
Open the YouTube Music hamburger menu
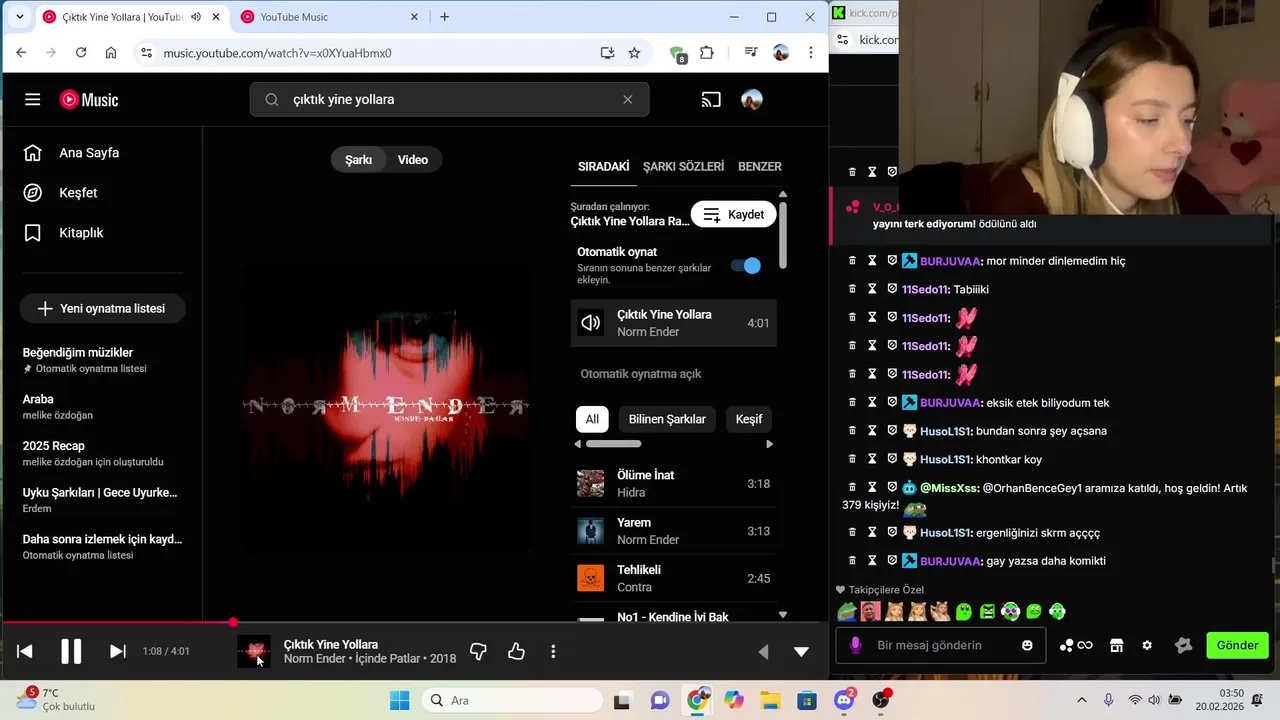pos(33,99)
